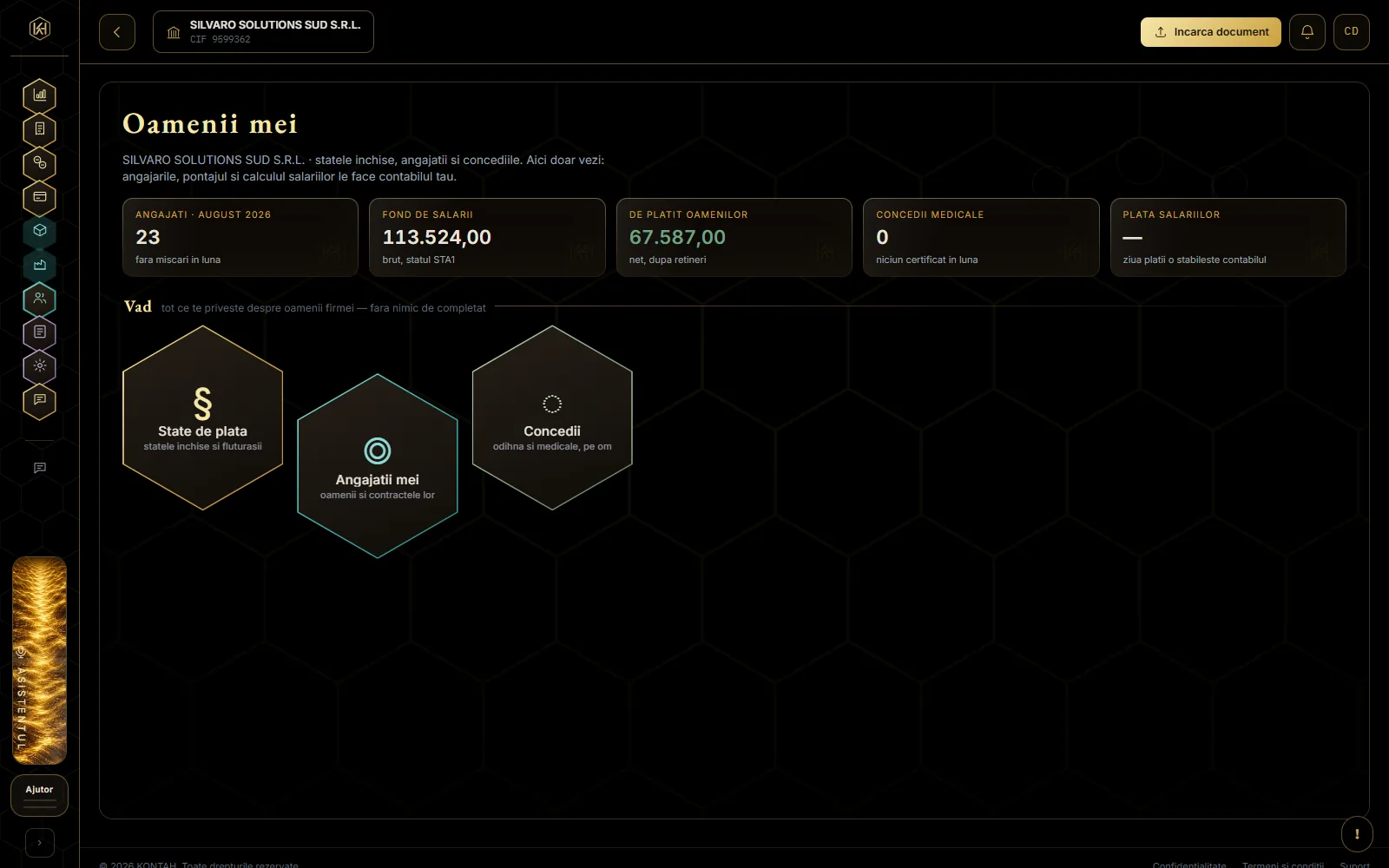The height and width of the screenshot is (868, 1389).
Task: Open the receipt documents sidebar icon
Action: [39, 129]
